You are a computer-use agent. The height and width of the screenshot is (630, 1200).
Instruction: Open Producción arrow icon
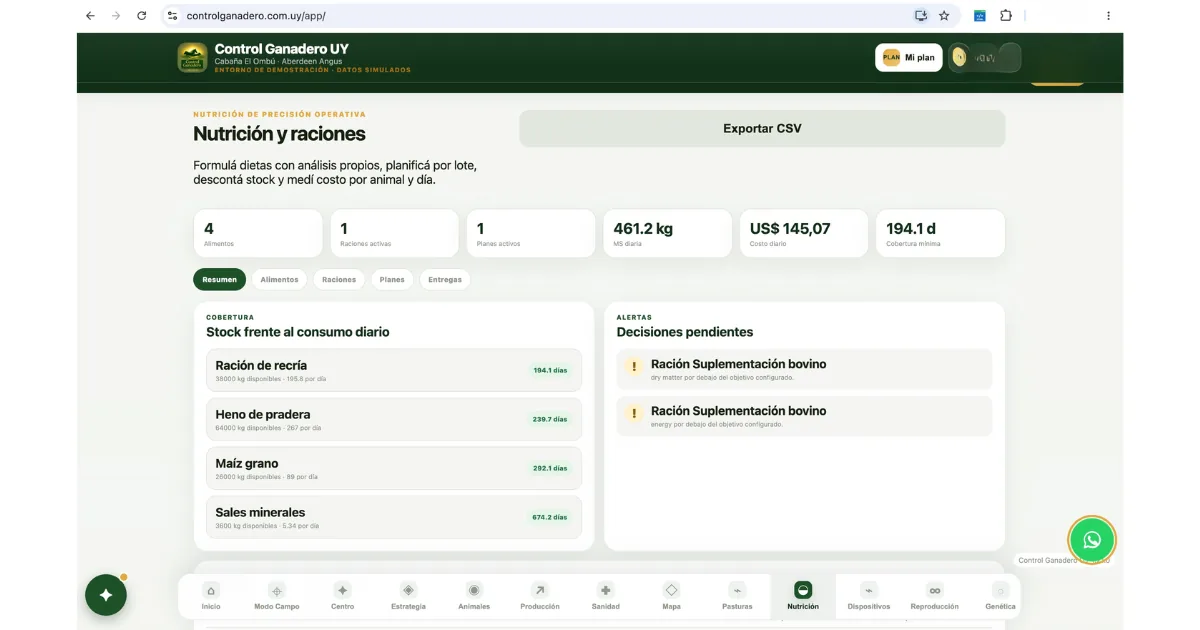(540, 590)
